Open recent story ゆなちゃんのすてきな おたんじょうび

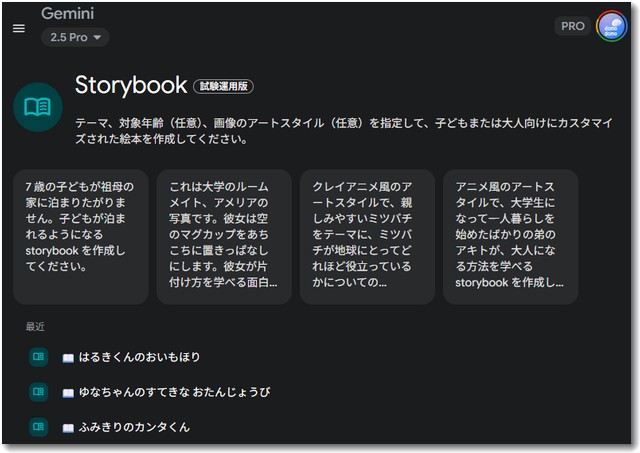pos(166,392)
